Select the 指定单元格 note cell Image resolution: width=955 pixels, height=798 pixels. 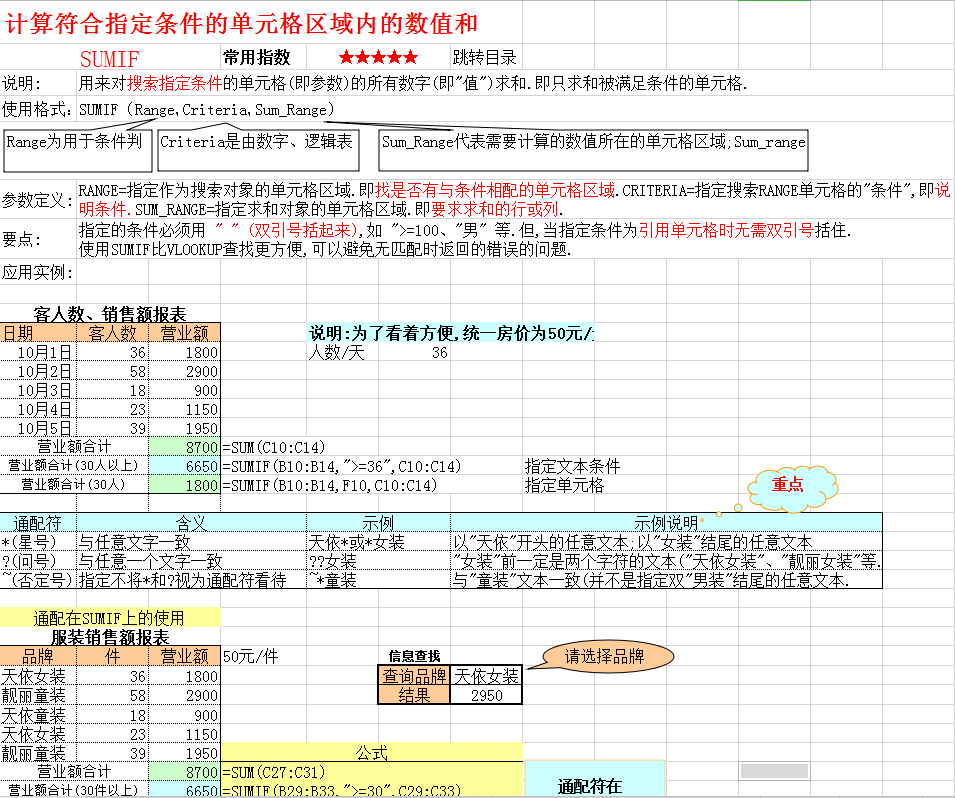(564, 486)
